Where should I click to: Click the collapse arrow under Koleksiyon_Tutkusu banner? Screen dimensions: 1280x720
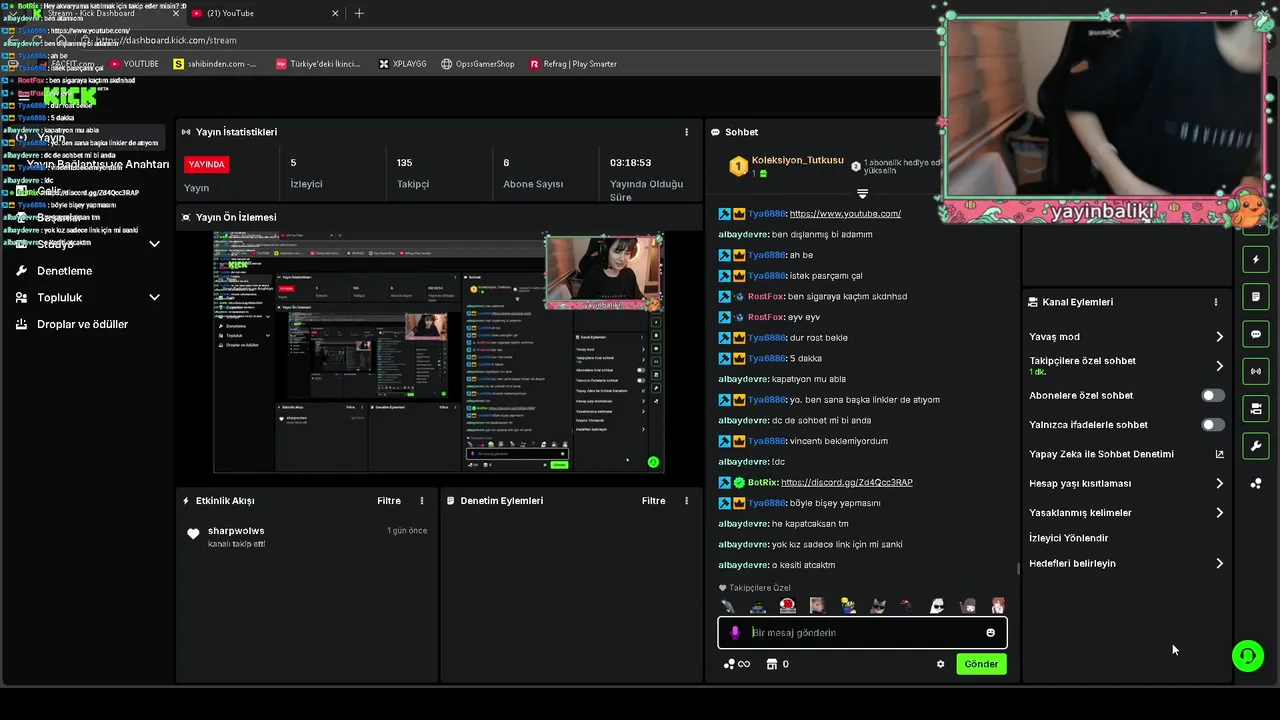[862, 193]
